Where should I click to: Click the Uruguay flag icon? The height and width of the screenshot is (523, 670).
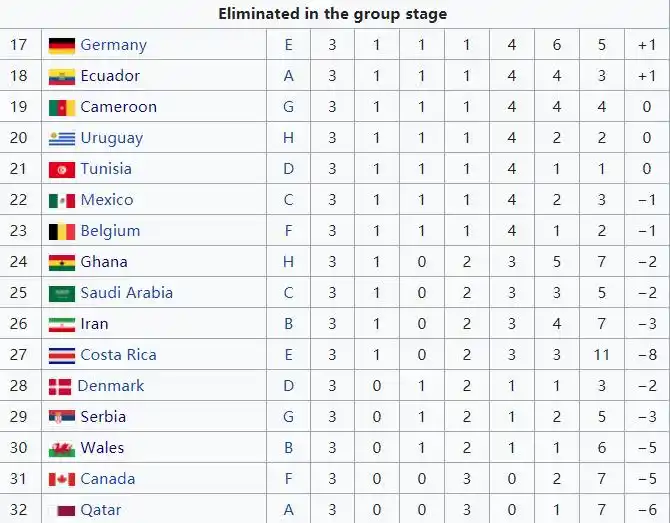pyautogui.click(x=62, y=139)
